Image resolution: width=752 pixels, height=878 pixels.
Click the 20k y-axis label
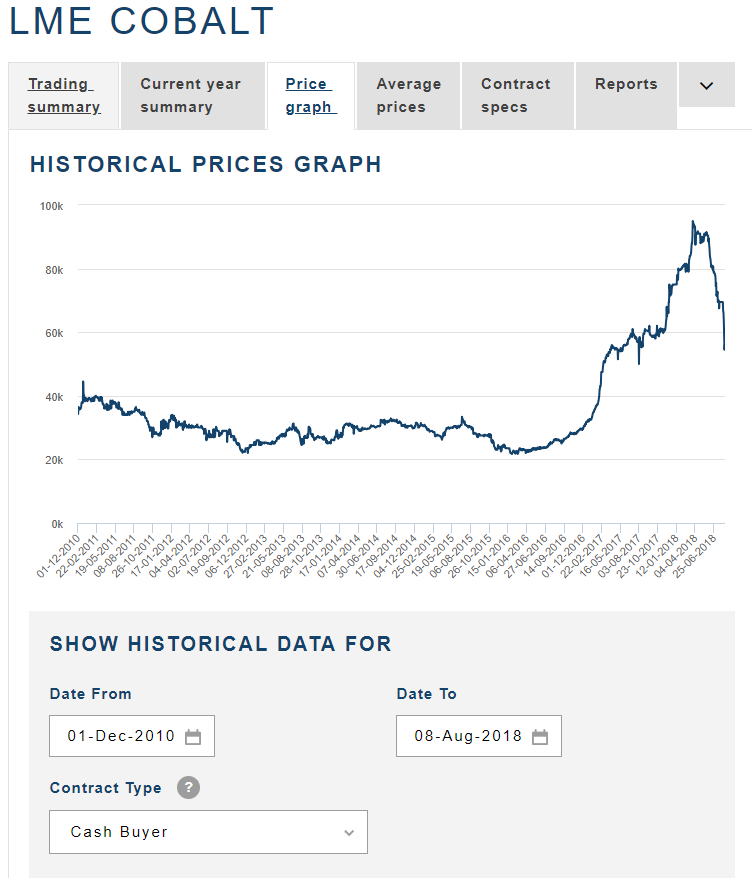tap(54, 460)
